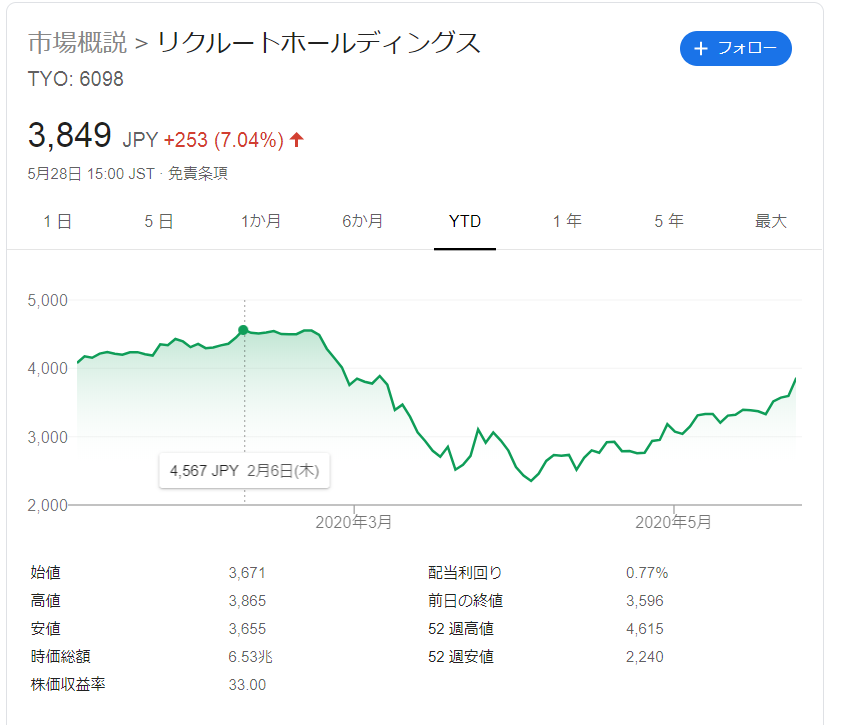
Task: Select the YTD tab
Action: tap(465, 221)
